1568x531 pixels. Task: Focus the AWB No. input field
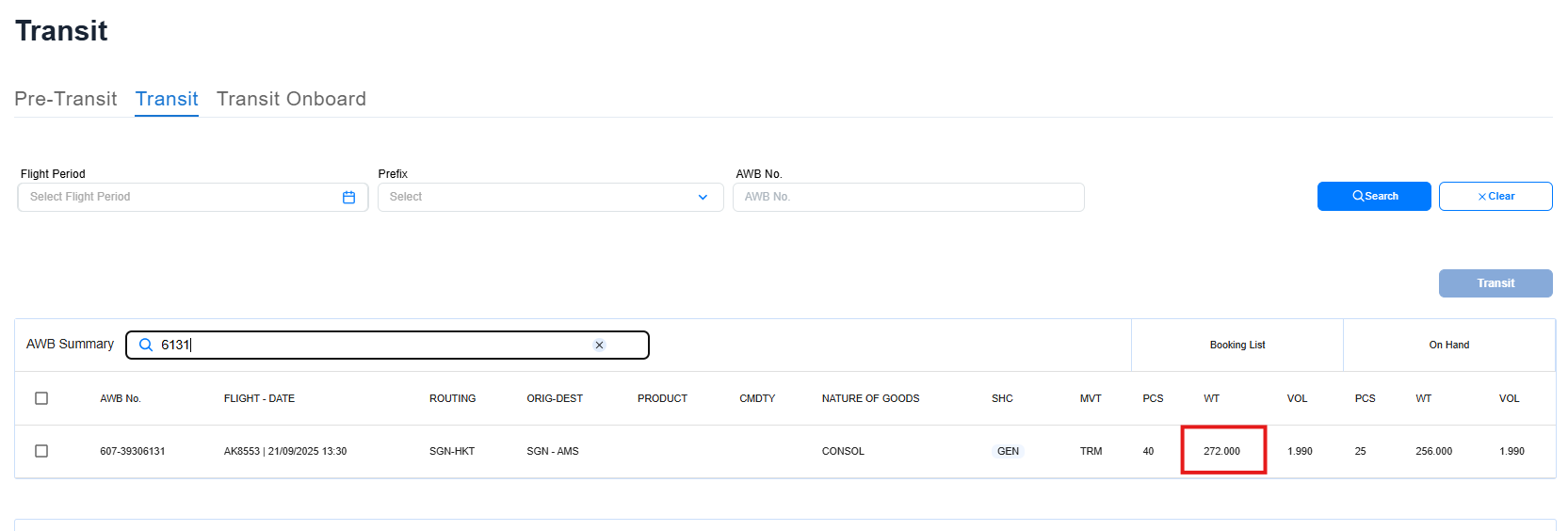click(x=908, y=197)
